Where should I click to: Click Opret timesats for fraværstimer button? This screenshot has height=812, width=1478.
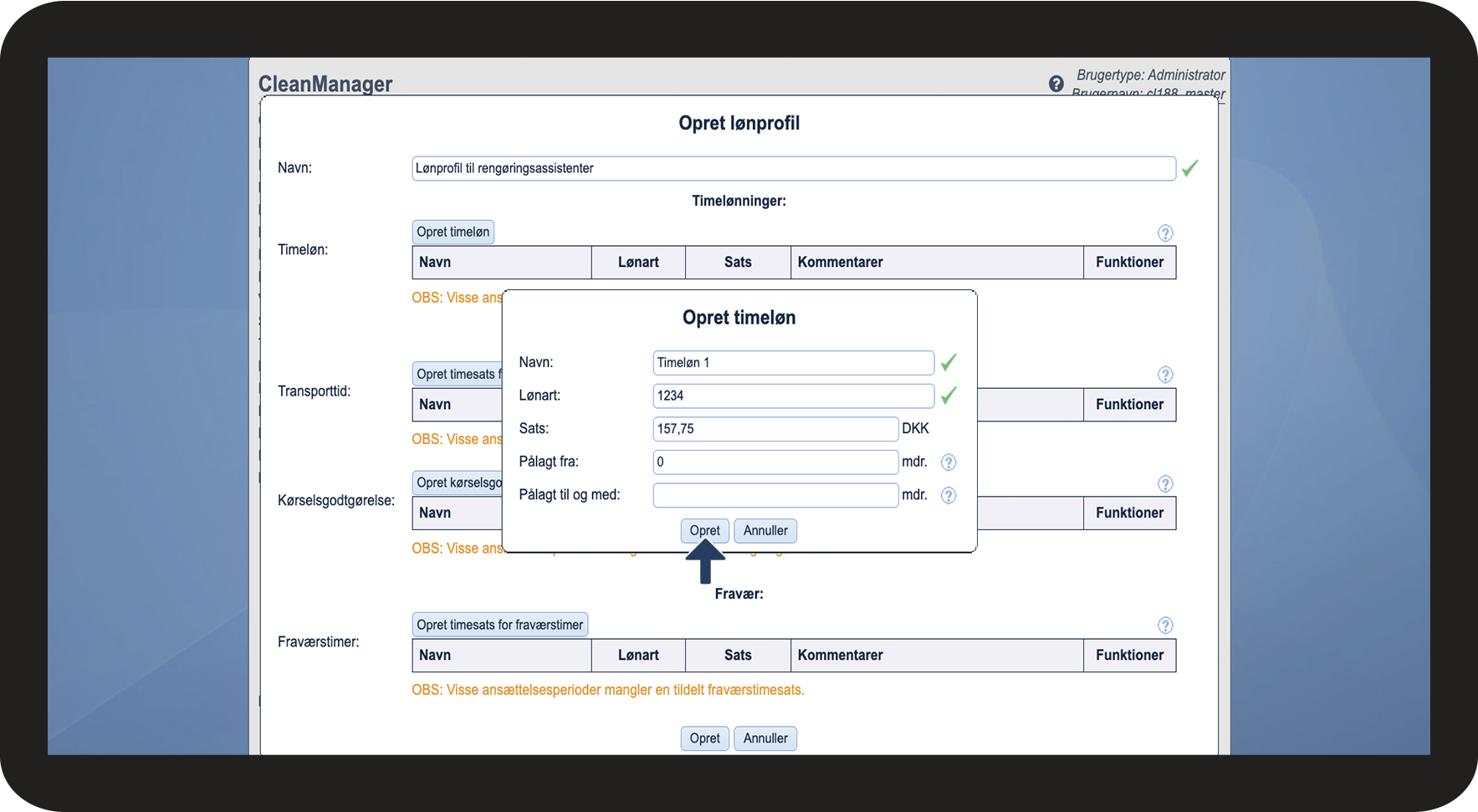click(x=499, y=625)
